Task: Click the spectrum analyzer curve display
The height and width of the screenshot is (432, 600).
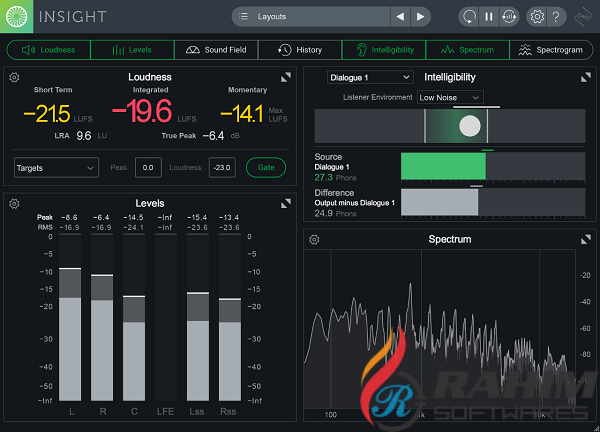Action: (x=440, y=329)
